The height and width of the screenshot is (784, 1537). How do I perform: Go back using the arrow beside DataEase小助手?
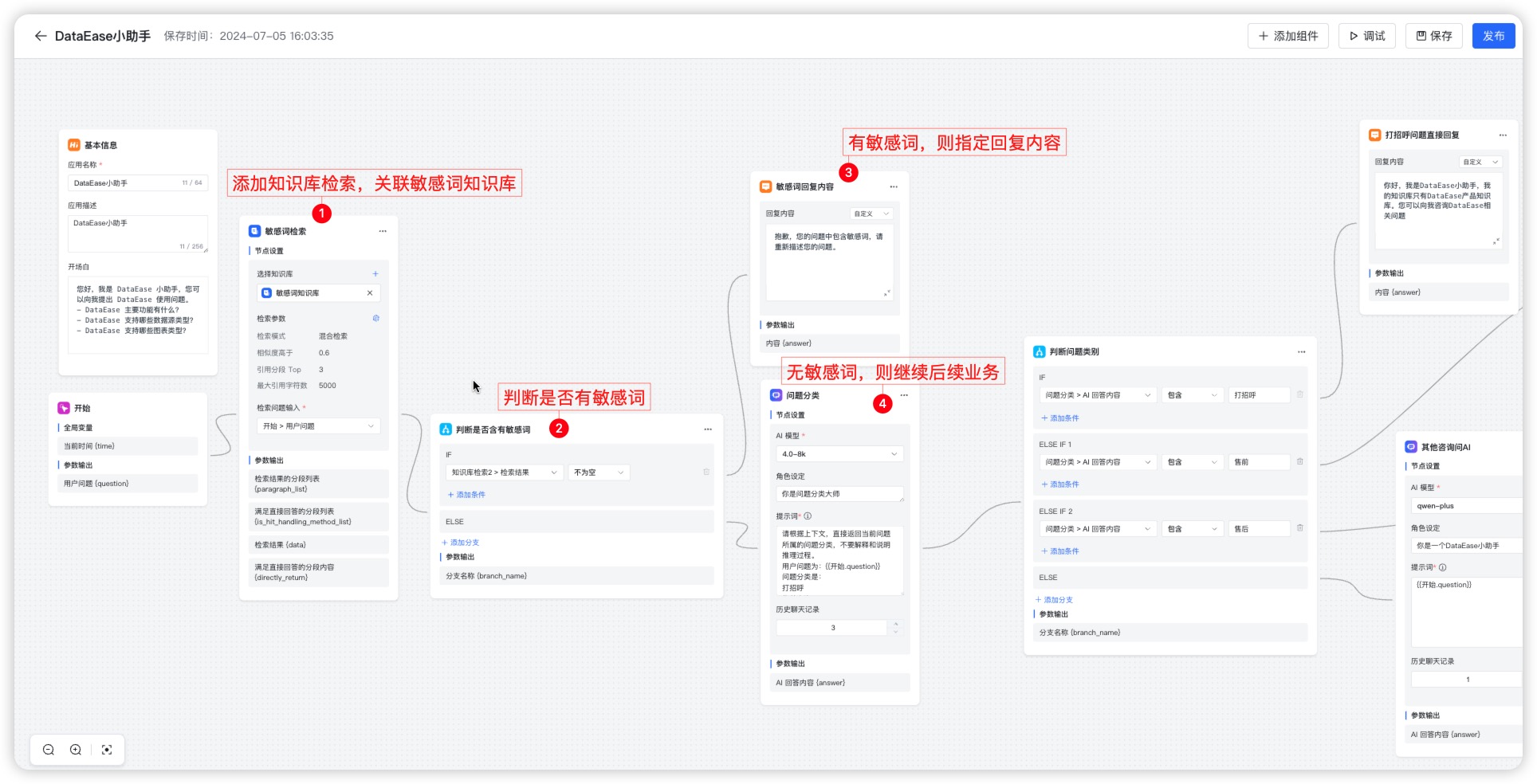pos(40,36)
